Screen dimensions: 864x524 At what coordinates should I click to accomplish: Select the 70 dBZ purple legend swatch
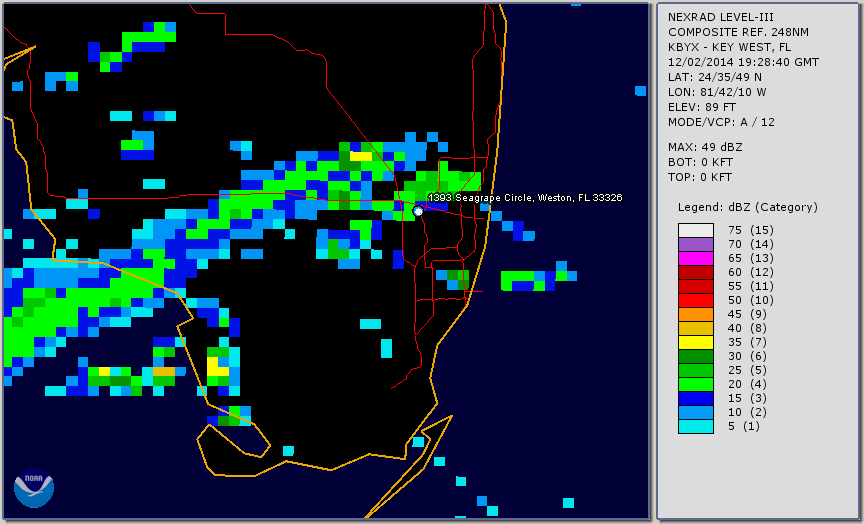[x=696, y=244]
